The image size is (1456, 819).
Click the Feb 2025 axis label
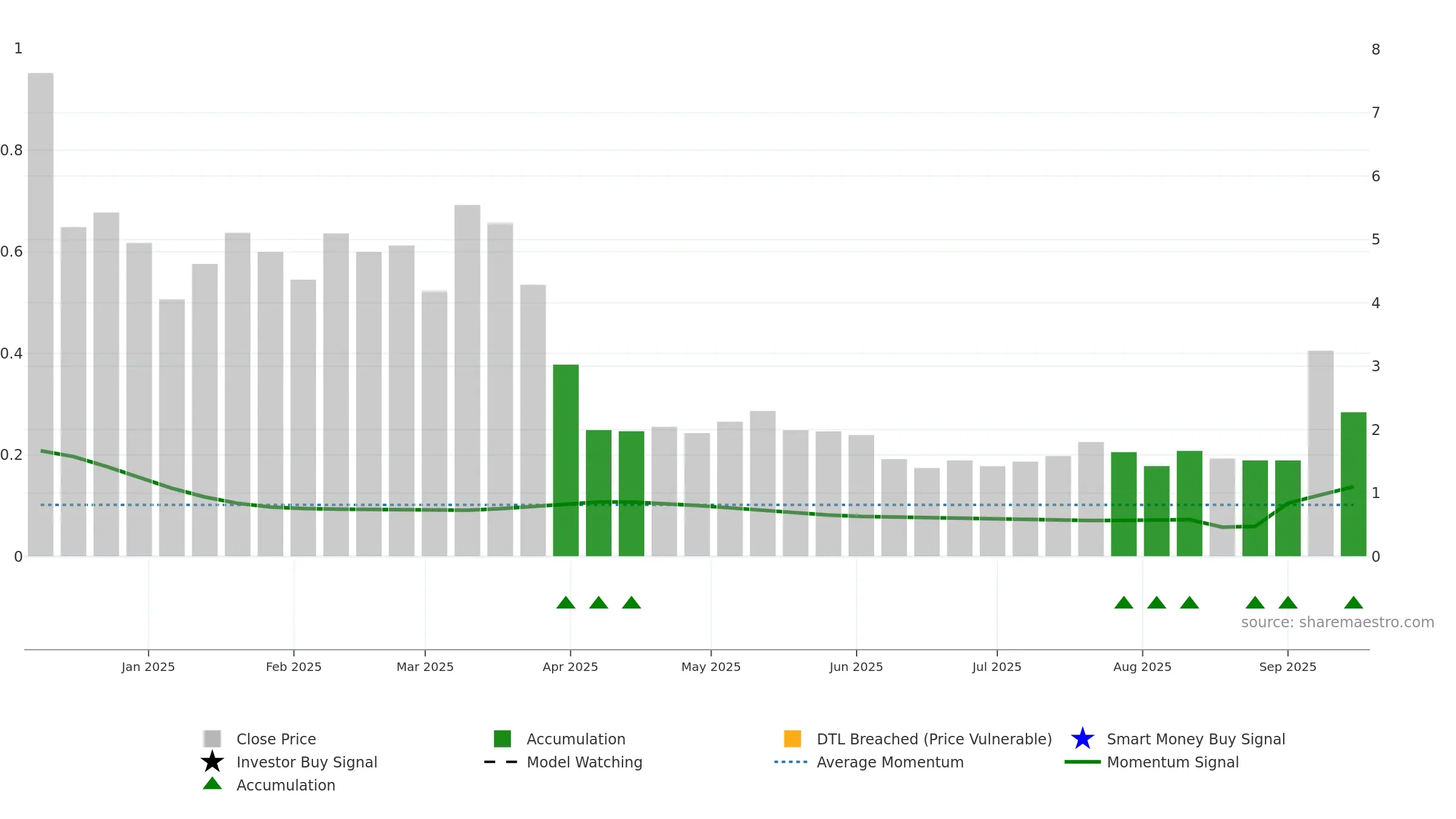(x=294, y=667)
